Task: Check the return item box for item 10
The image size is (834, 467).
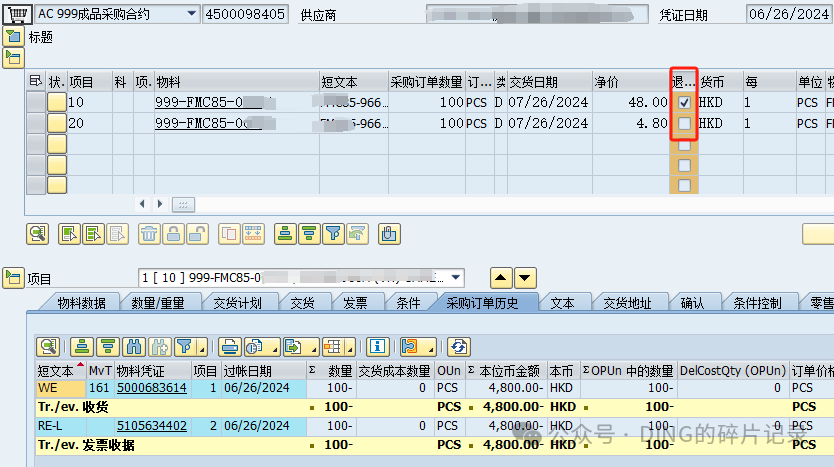Action: 685,102
